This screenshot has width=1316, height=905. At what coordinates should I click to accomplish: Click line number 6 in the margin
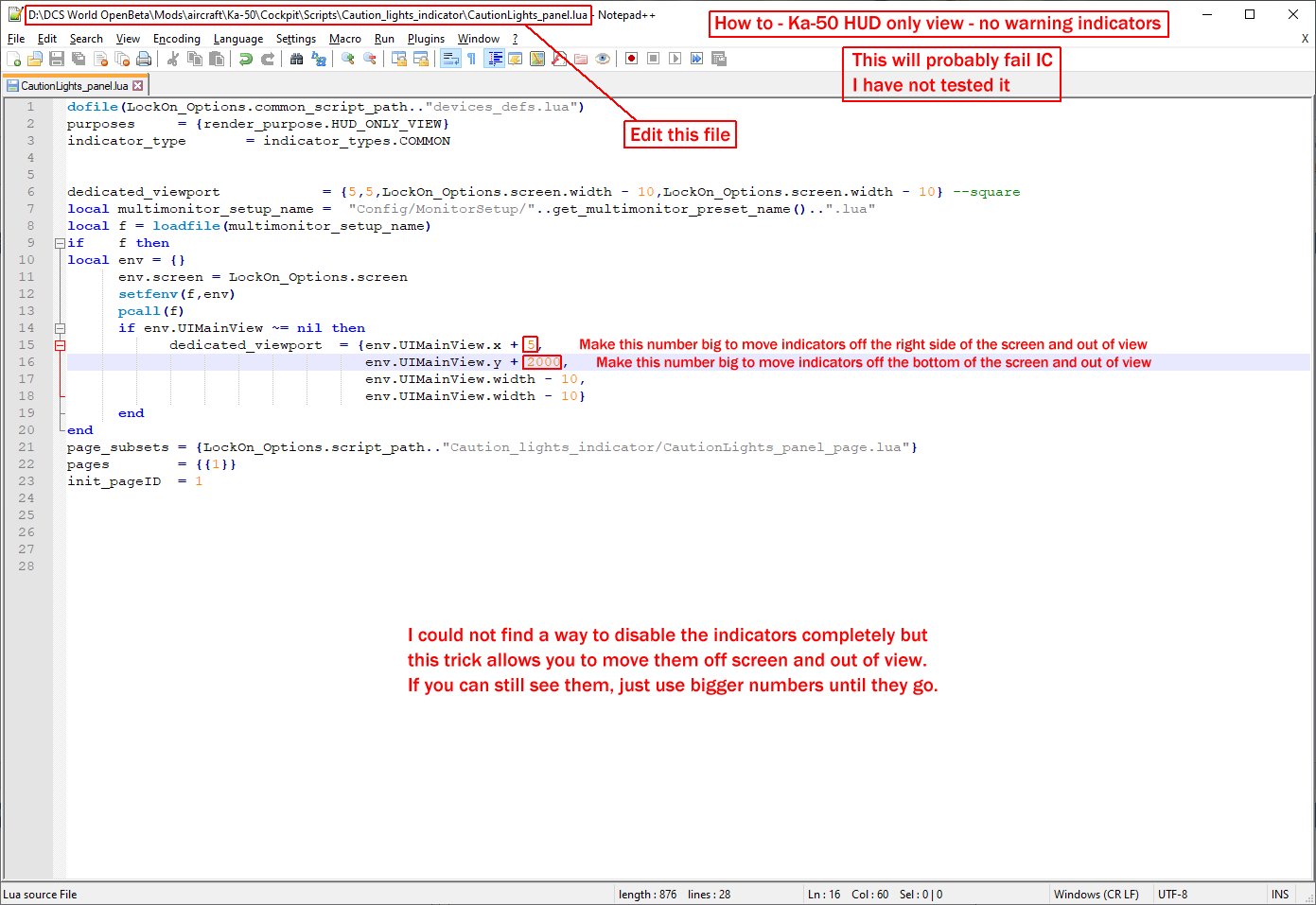30,192
